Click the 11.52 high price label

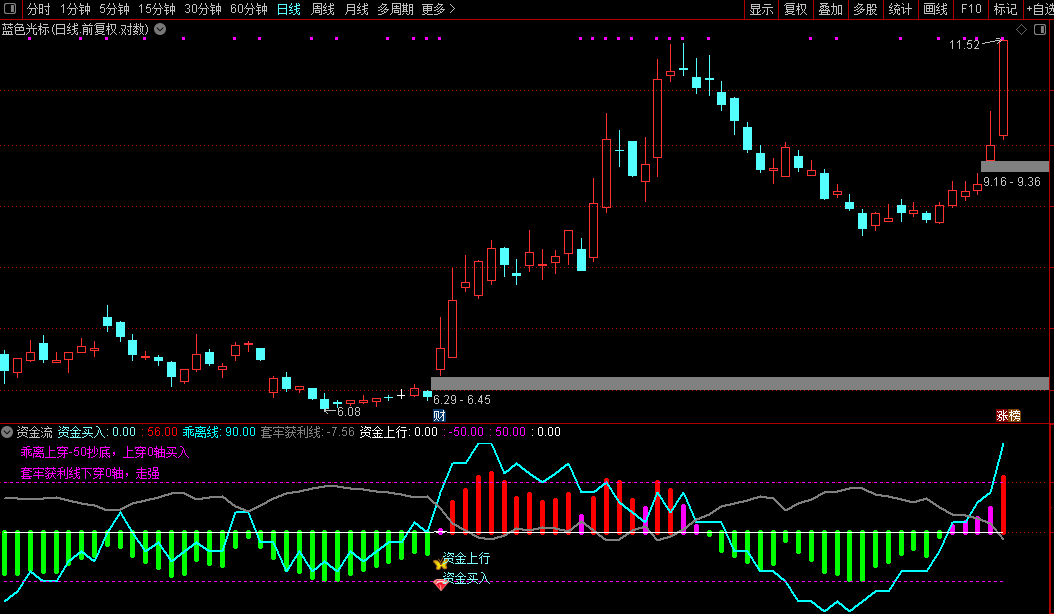965,45
